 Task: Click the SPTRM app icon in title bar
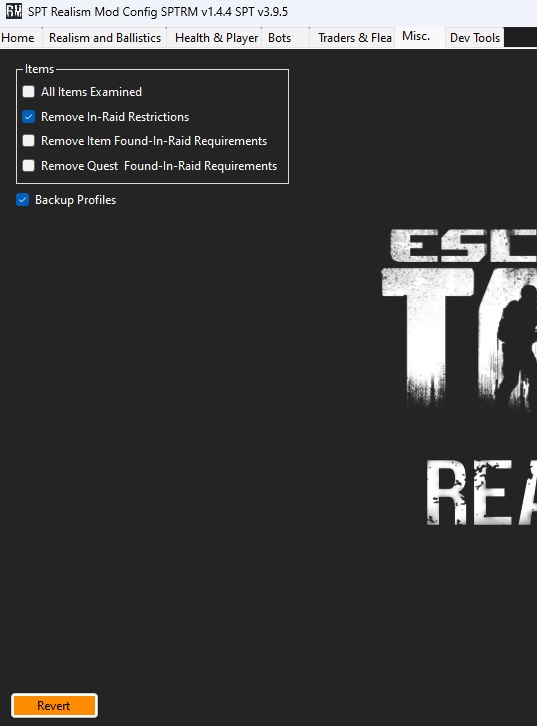(14, 11)
